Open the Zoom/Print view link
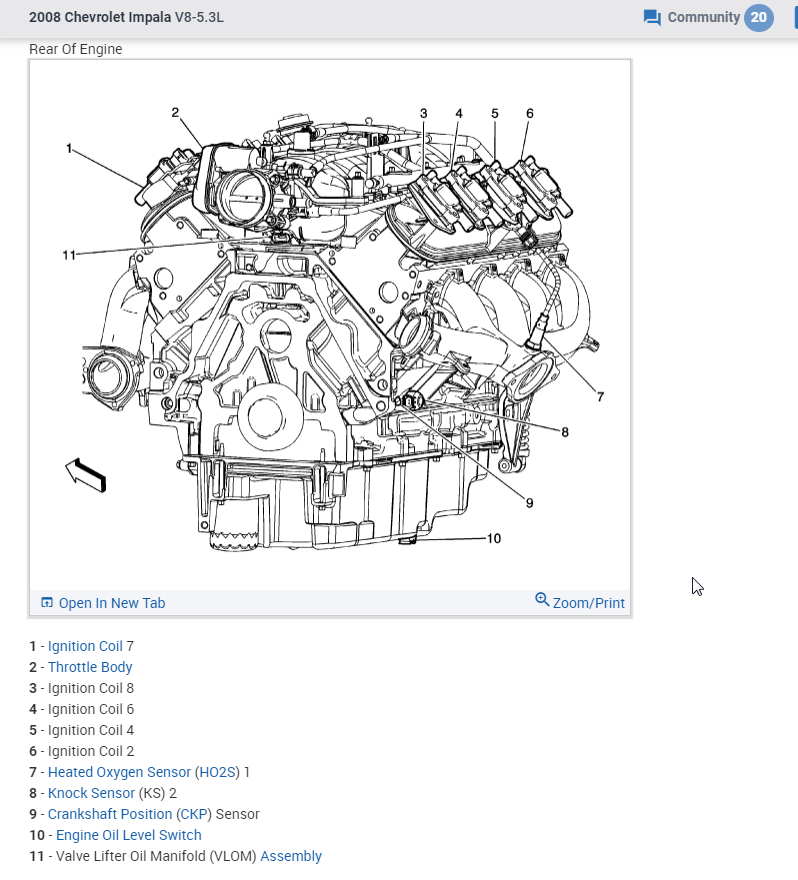 click(x=588, y=603)
